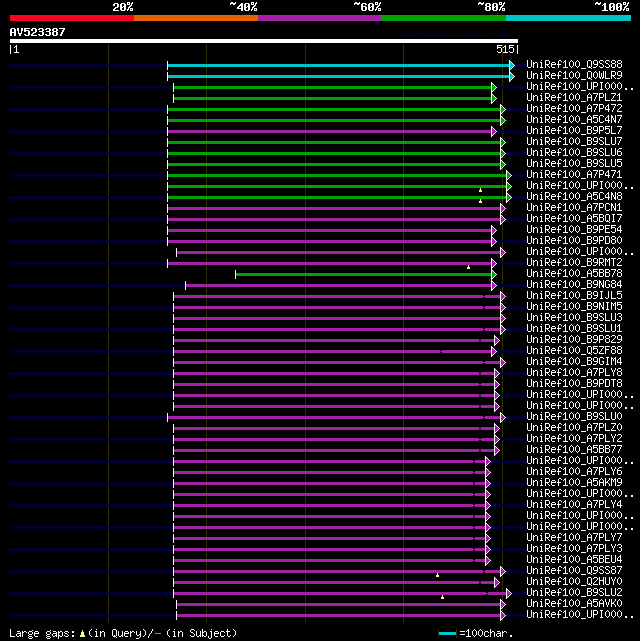The image size is (640, 641).
Task: Click the red 20% identity legend segment
Action: point(72,18)
